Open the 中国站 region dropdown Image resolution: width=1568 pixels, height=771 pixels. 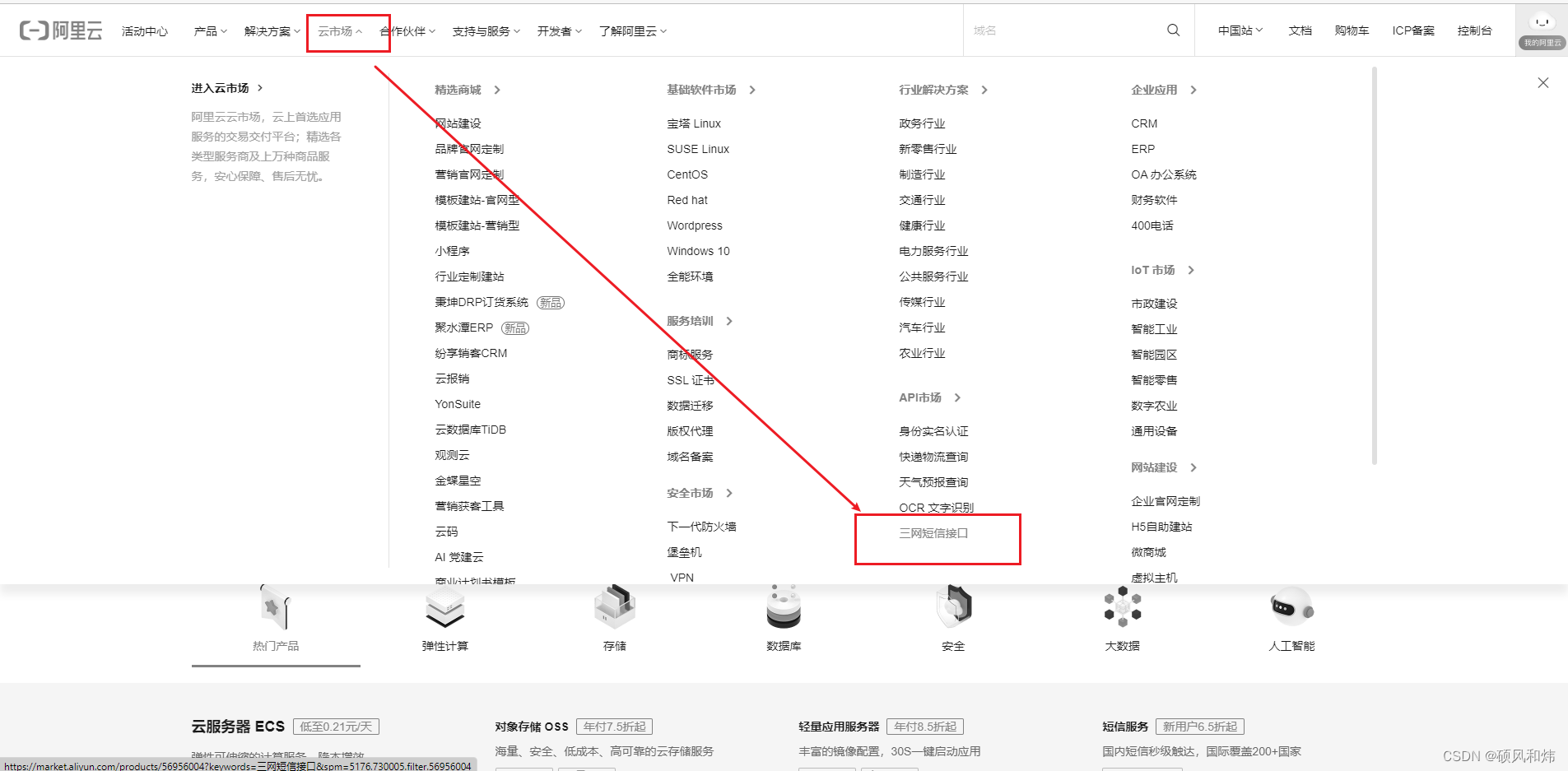[1238, 30]
